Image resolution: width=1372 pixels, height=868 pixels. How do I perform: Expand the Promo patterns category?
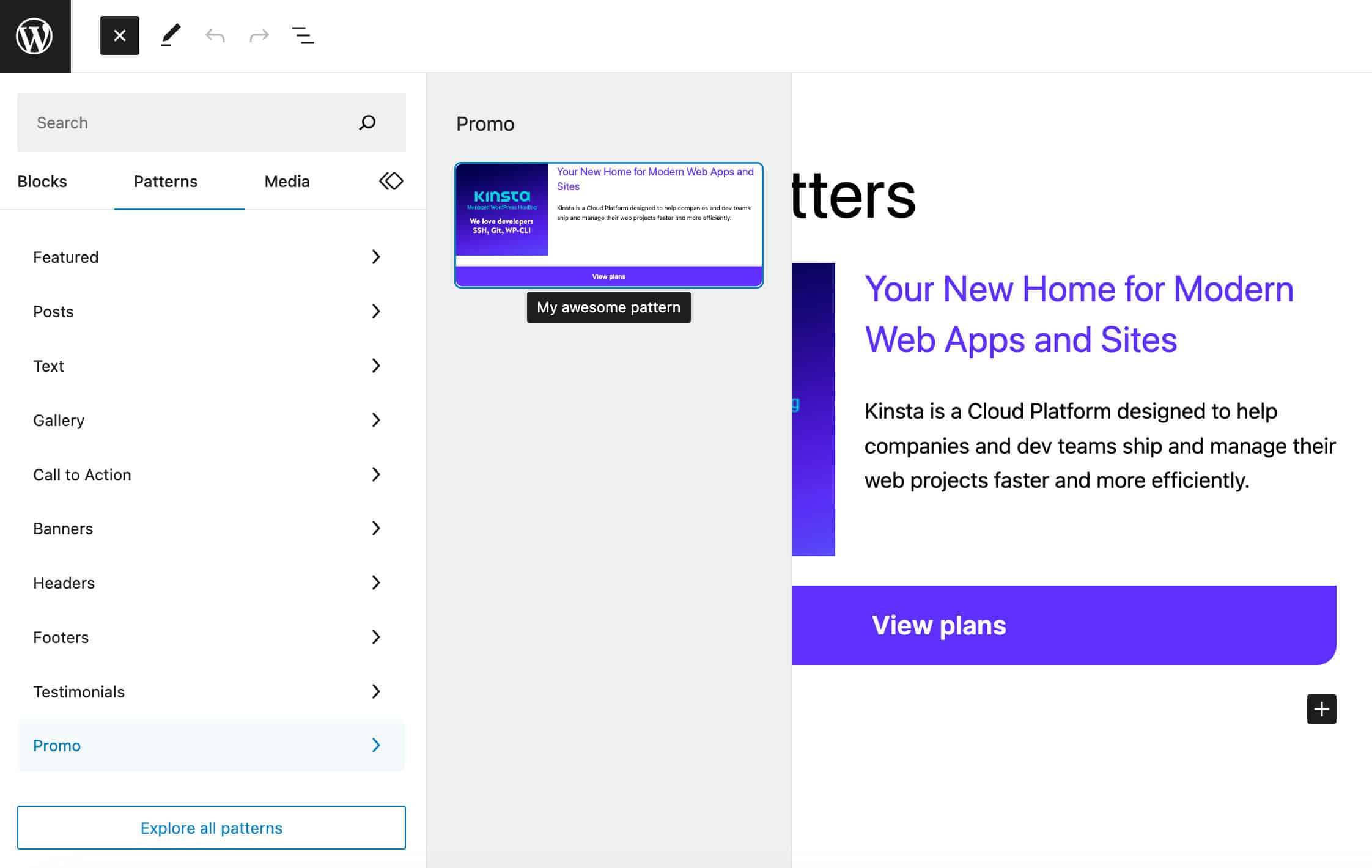coord(375,745)
